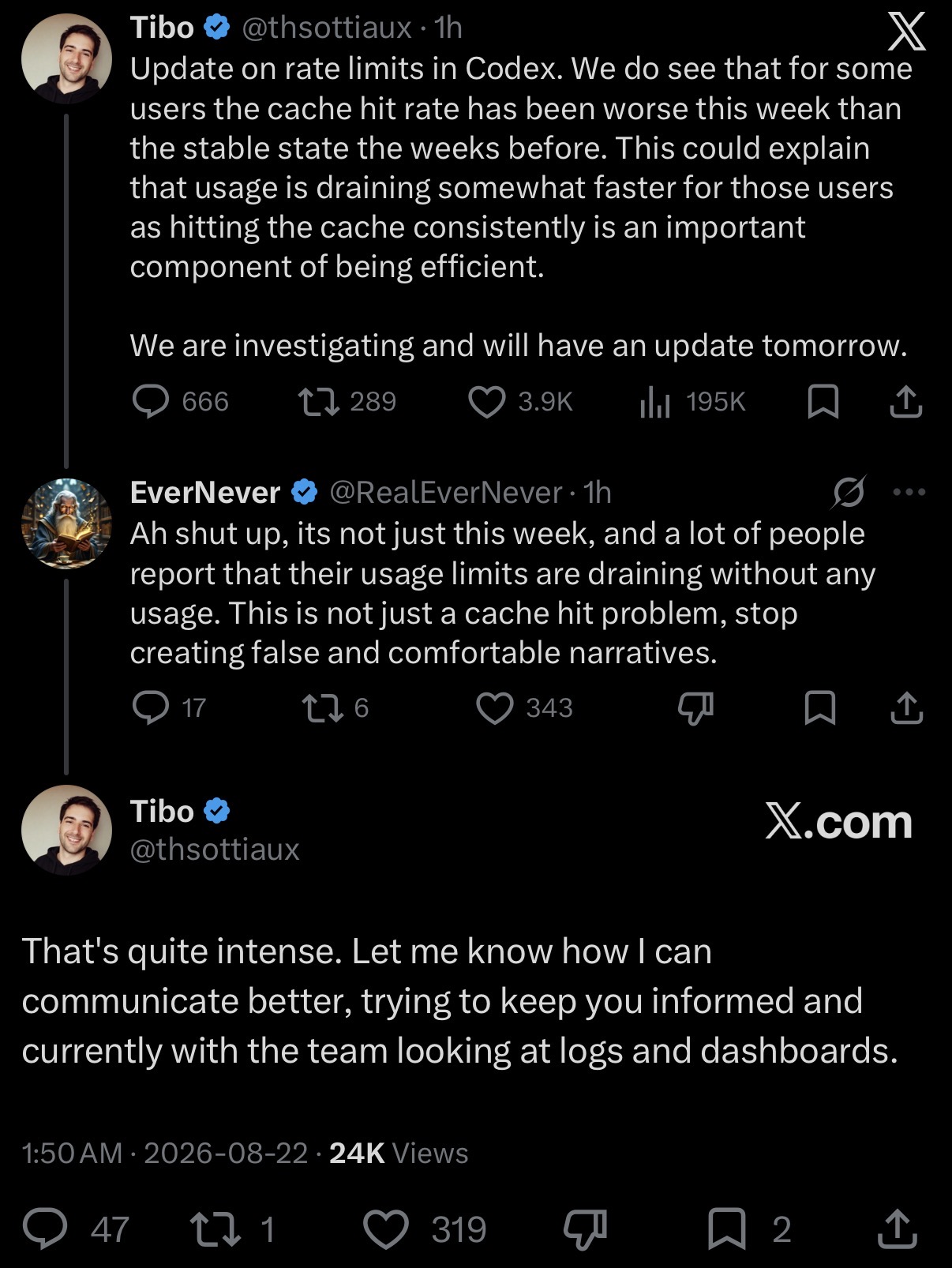The width and height of the screenshot is (952, 1268).
Task: View analytics showing 195K views
Action: click(692, 401)
